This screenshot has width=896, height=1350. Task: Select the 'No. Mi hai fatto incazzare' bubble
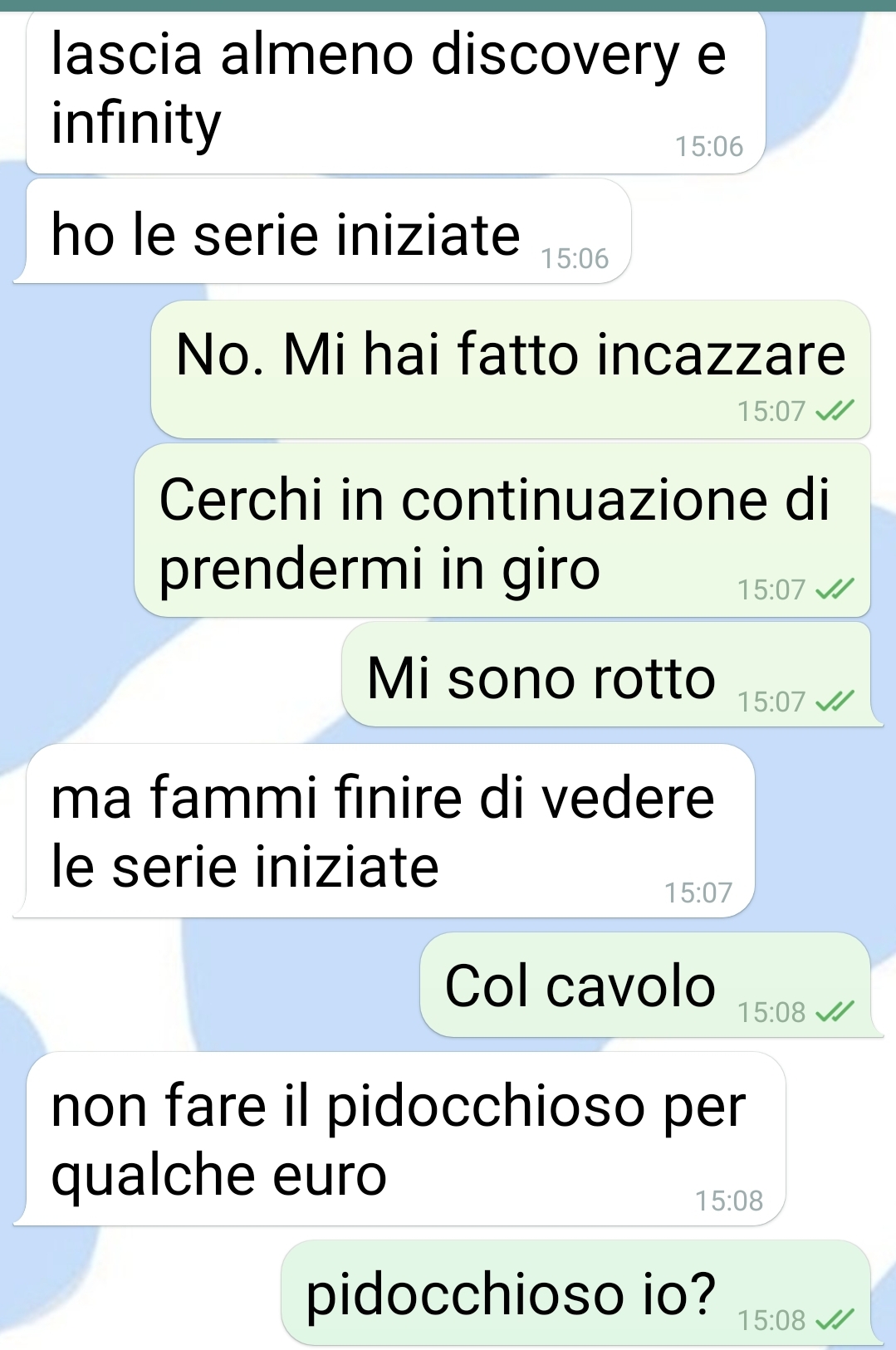(x=511, y=369)
